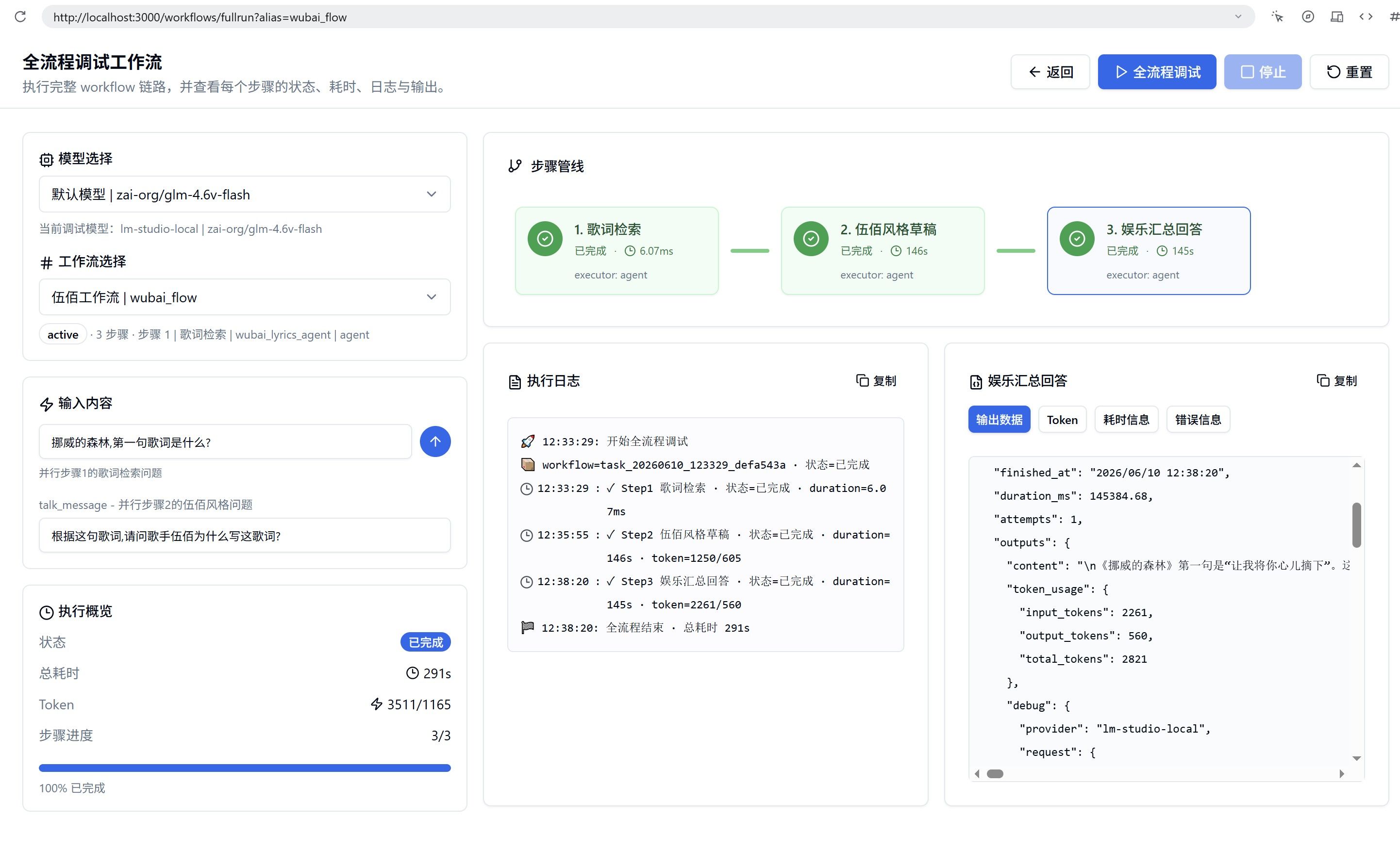Click the scroll-up arrow in output panel
1400x850 pixels.
click(x=1356, y=465)
